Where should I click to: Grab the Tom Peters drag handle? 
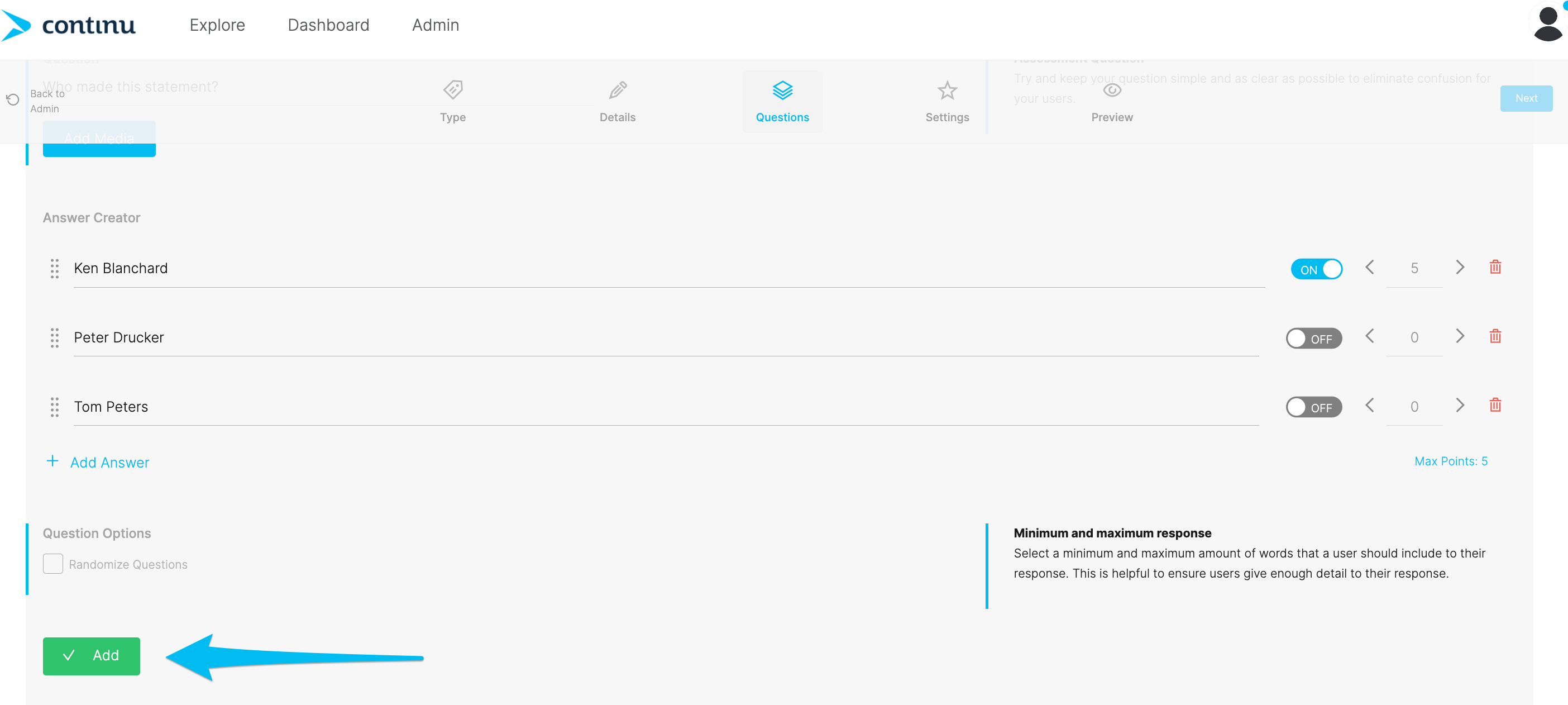pos(54,407)
